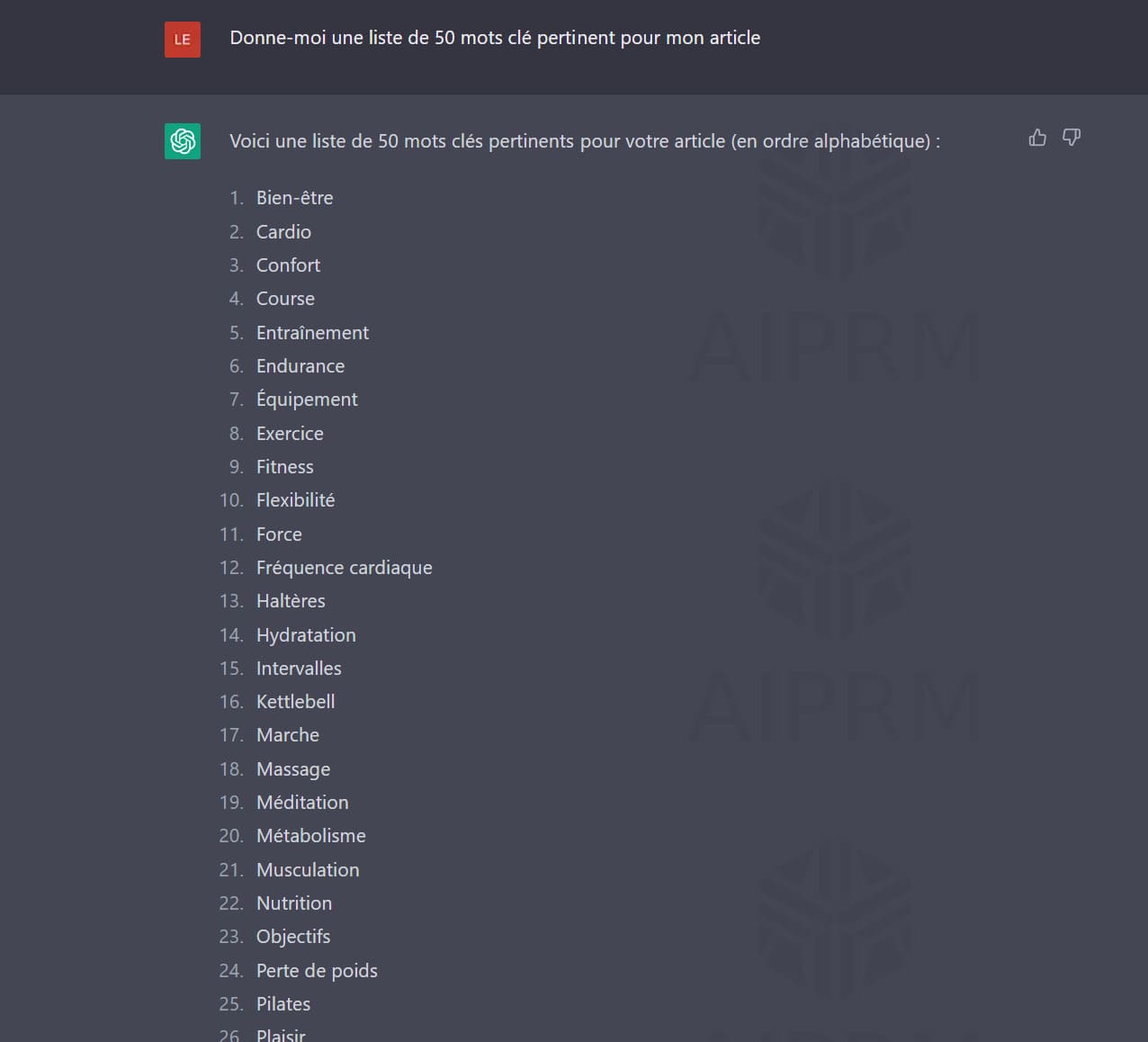The image size is (1148, 1042).
Task: Click the green ChatGPT logo avatar
Action: (183, 141)
